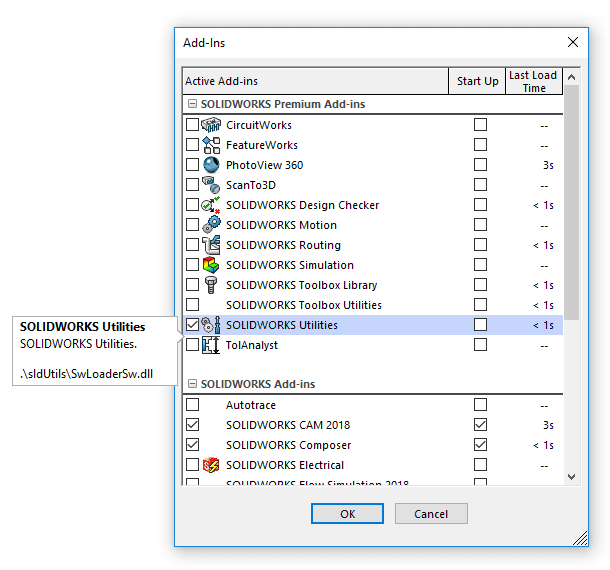This screenshot has width=610, height=570.
Task: Click the scrollbar down arrow
Action: point(572,478)
